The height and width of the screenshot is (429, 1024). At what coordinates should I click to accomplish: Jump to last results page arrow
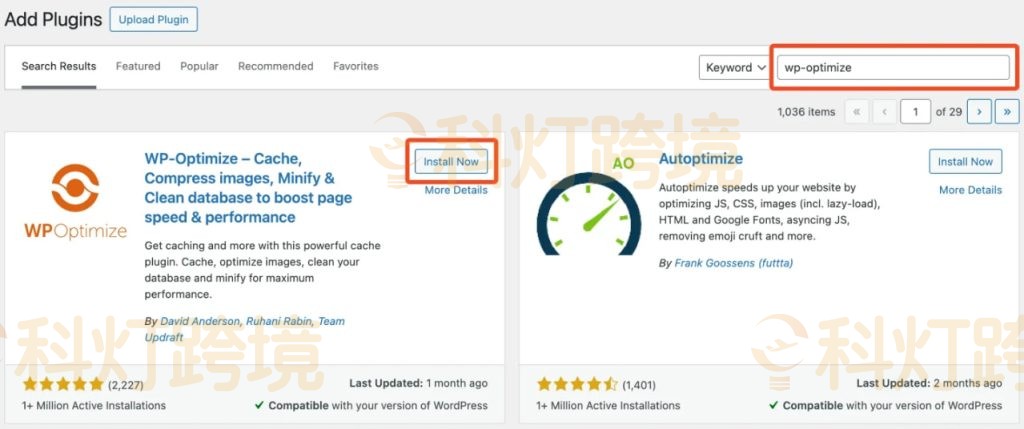tap(1007, 112)
